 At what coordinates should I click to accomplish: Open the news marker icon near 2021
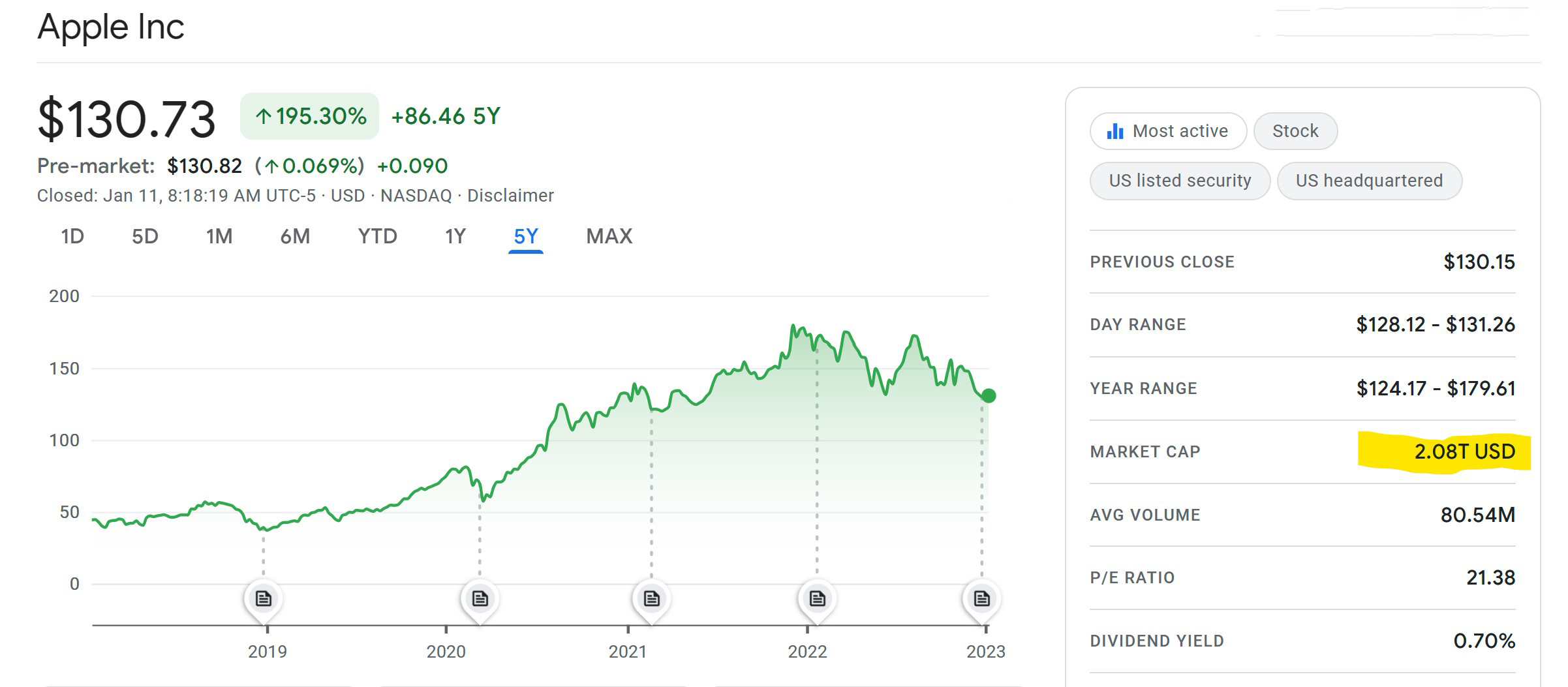coord(651,598)
